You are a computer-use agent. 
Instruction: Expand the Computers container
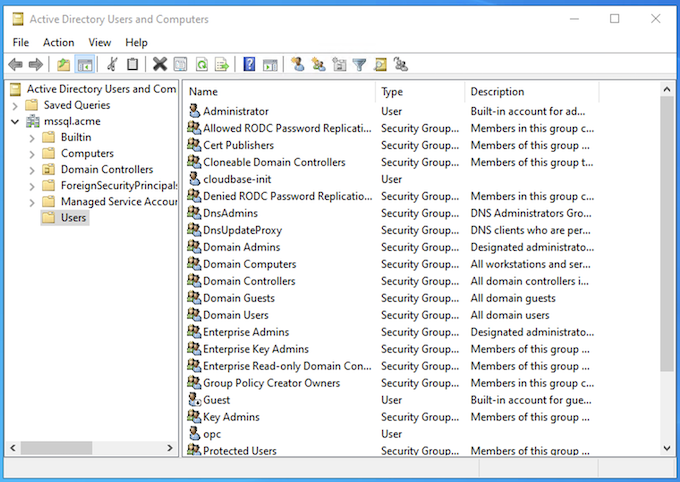click(32, 154)
